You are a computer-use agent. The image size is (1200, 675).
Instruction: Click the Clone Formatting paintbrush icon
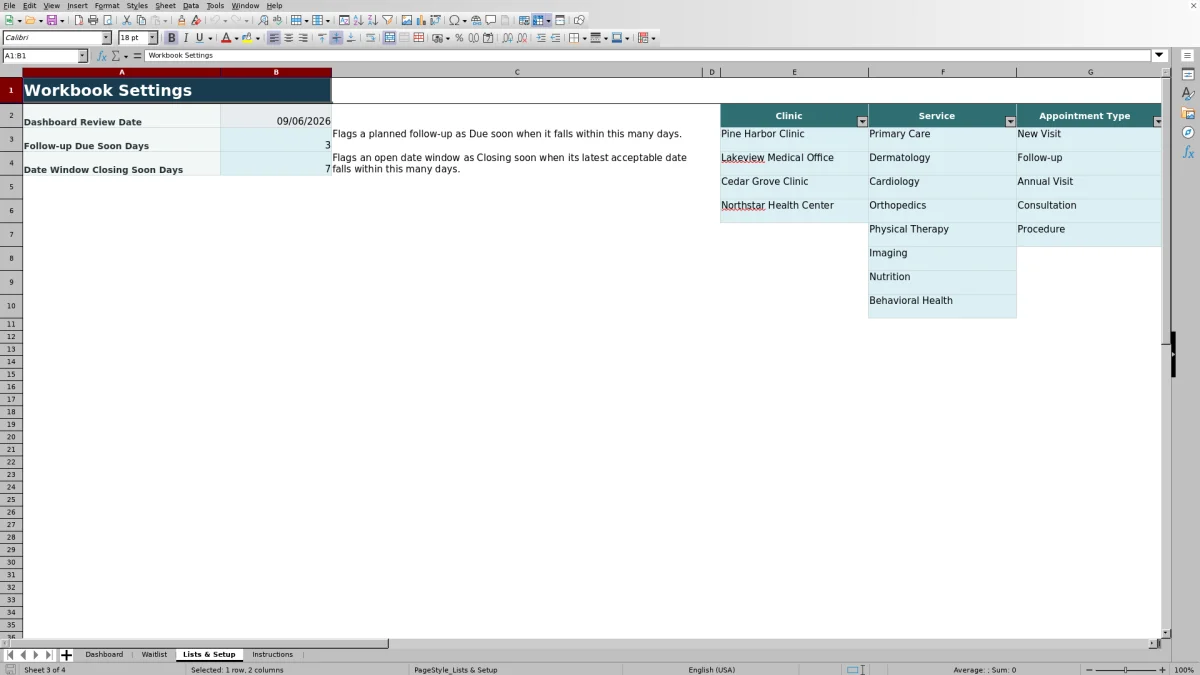coord(181,20)
